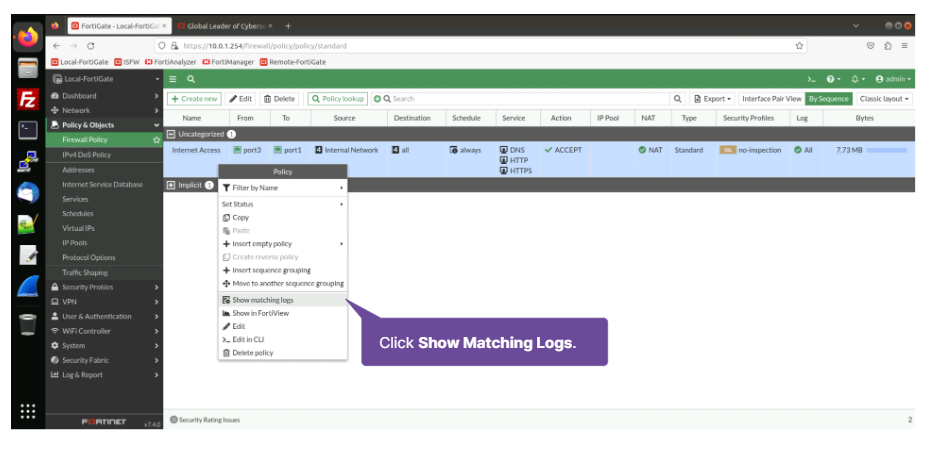Open Thunderbird mail in the dock
The width and height of the screenshot is (926, 459).
28,193
